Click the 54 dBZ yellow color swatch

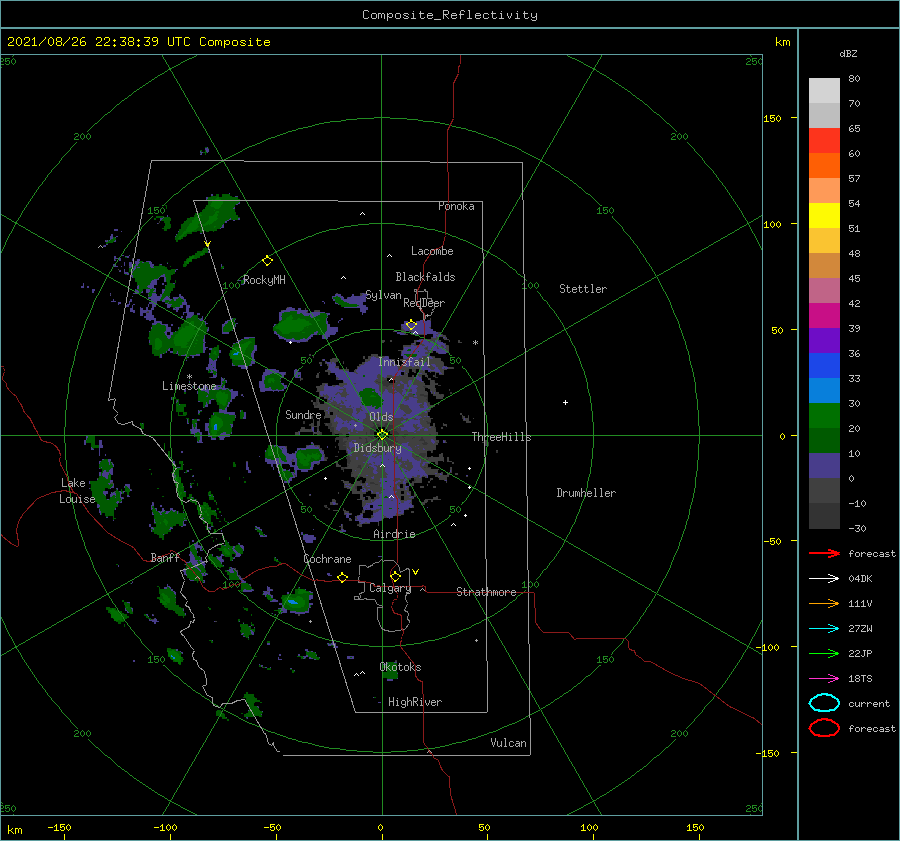(824, 215)
